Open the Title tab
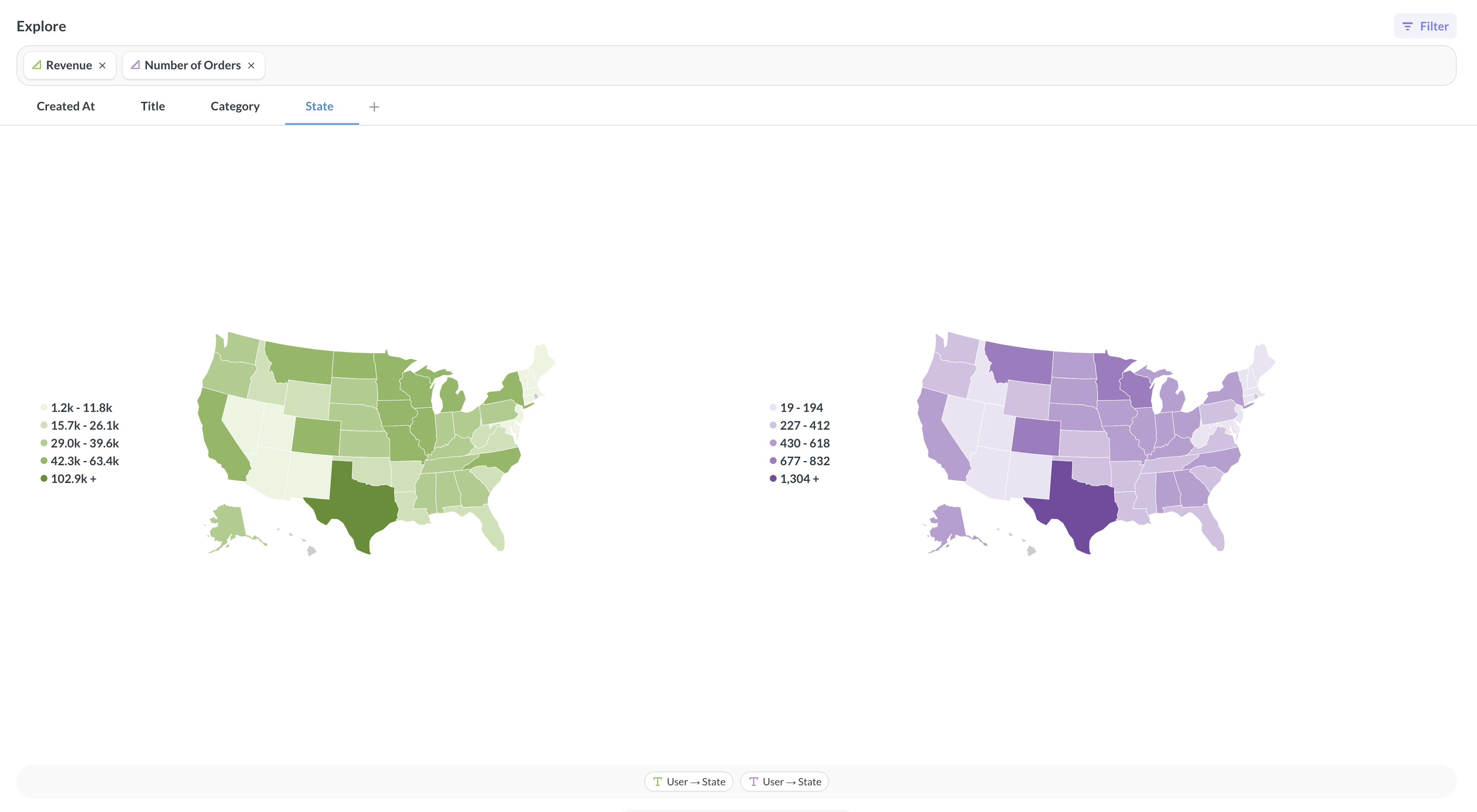The image size is (1477, 812). 152,106
